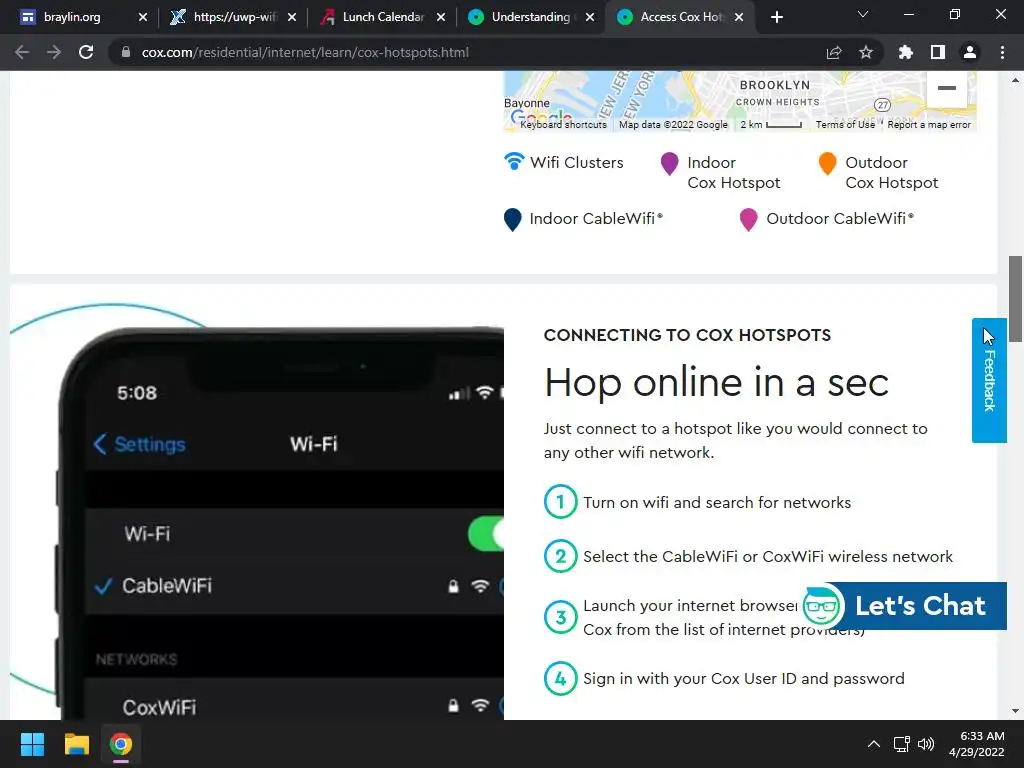Screen dimensions: 1024x768
Task: Click the Google logo on the map
Action: point(541,118)
